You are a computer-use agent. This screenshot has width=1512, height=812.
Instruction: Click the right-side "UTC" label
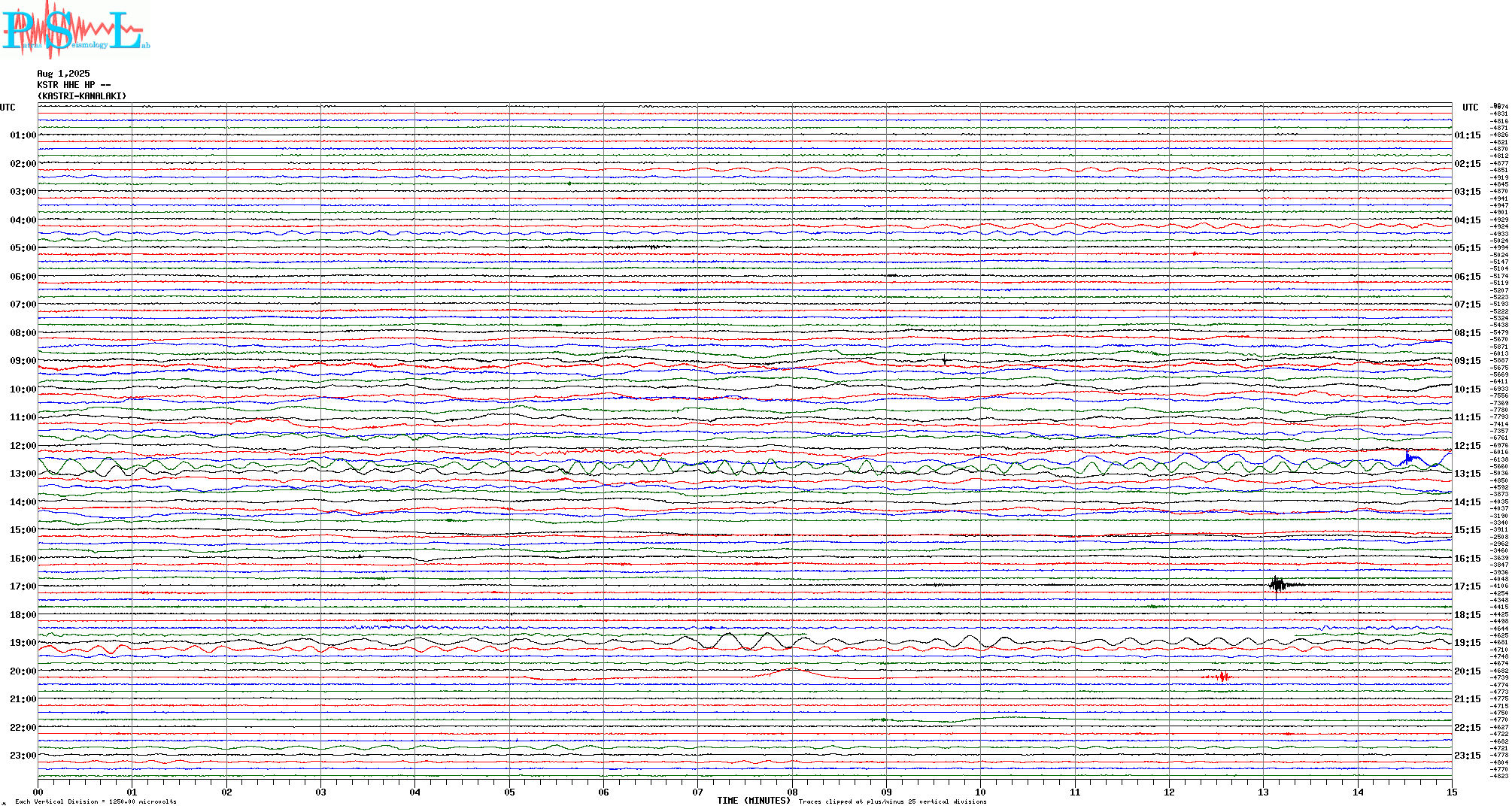[x=1470, y=108]
